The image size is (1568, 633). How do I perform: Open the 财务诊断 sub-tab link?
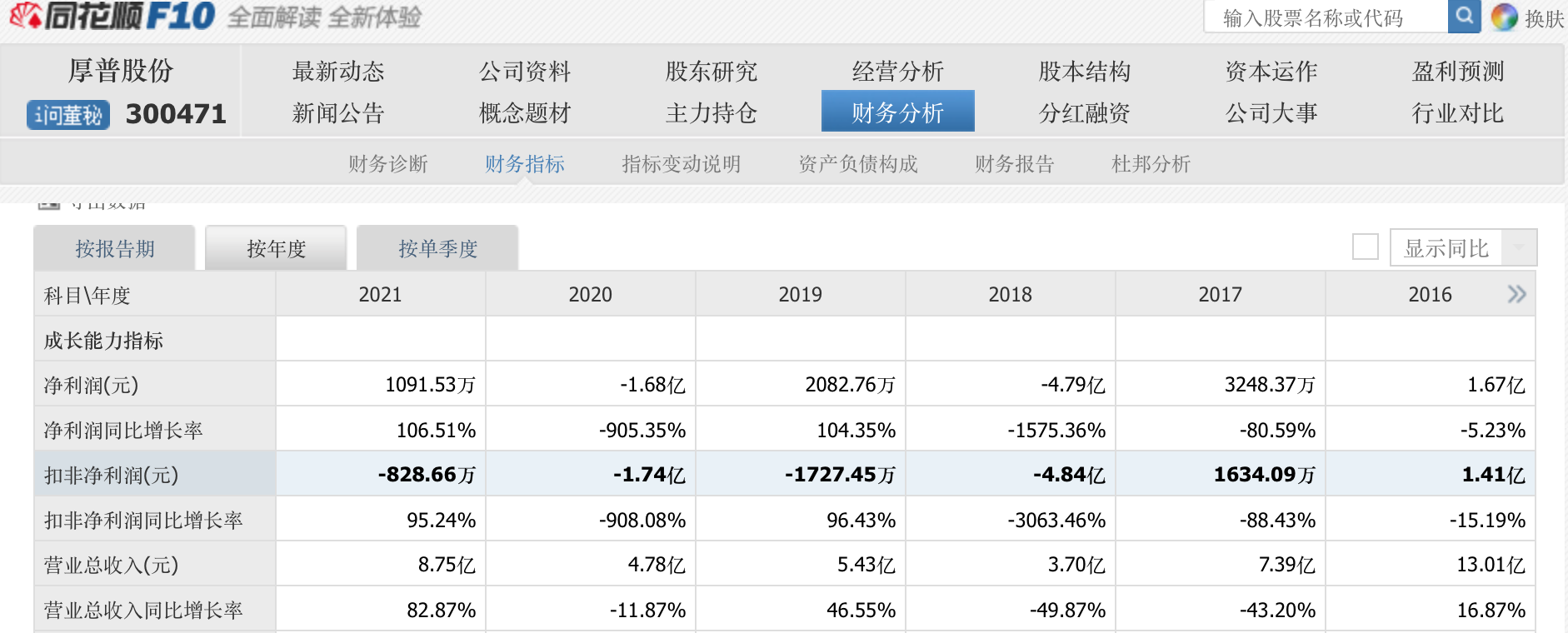tap(388, 164)
